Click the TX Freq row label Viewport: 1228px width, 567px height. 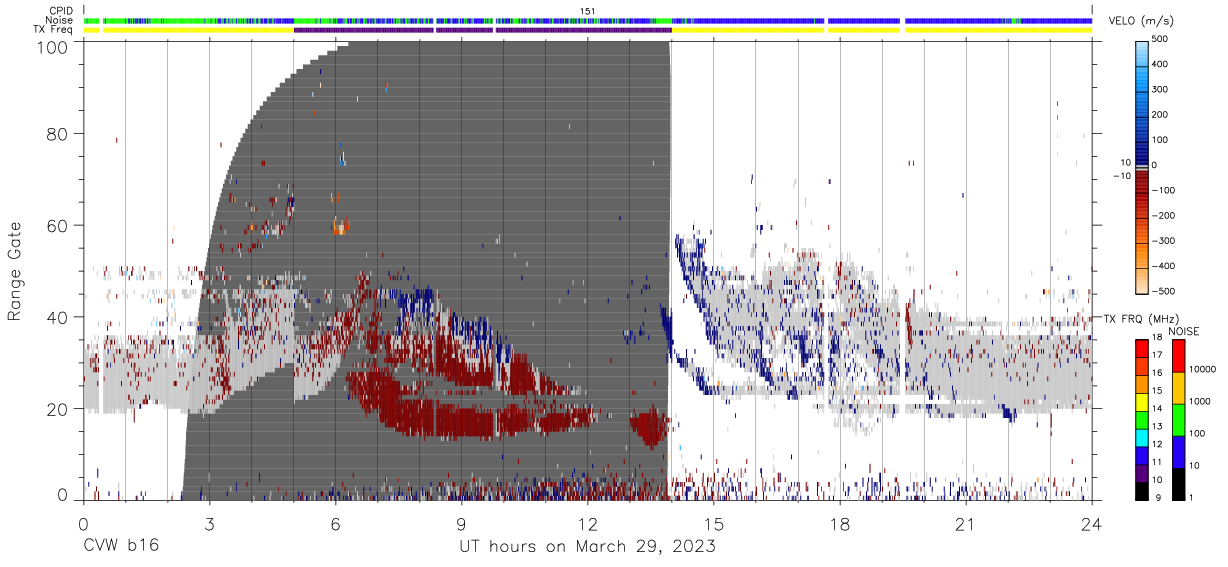tap(54, 29)
